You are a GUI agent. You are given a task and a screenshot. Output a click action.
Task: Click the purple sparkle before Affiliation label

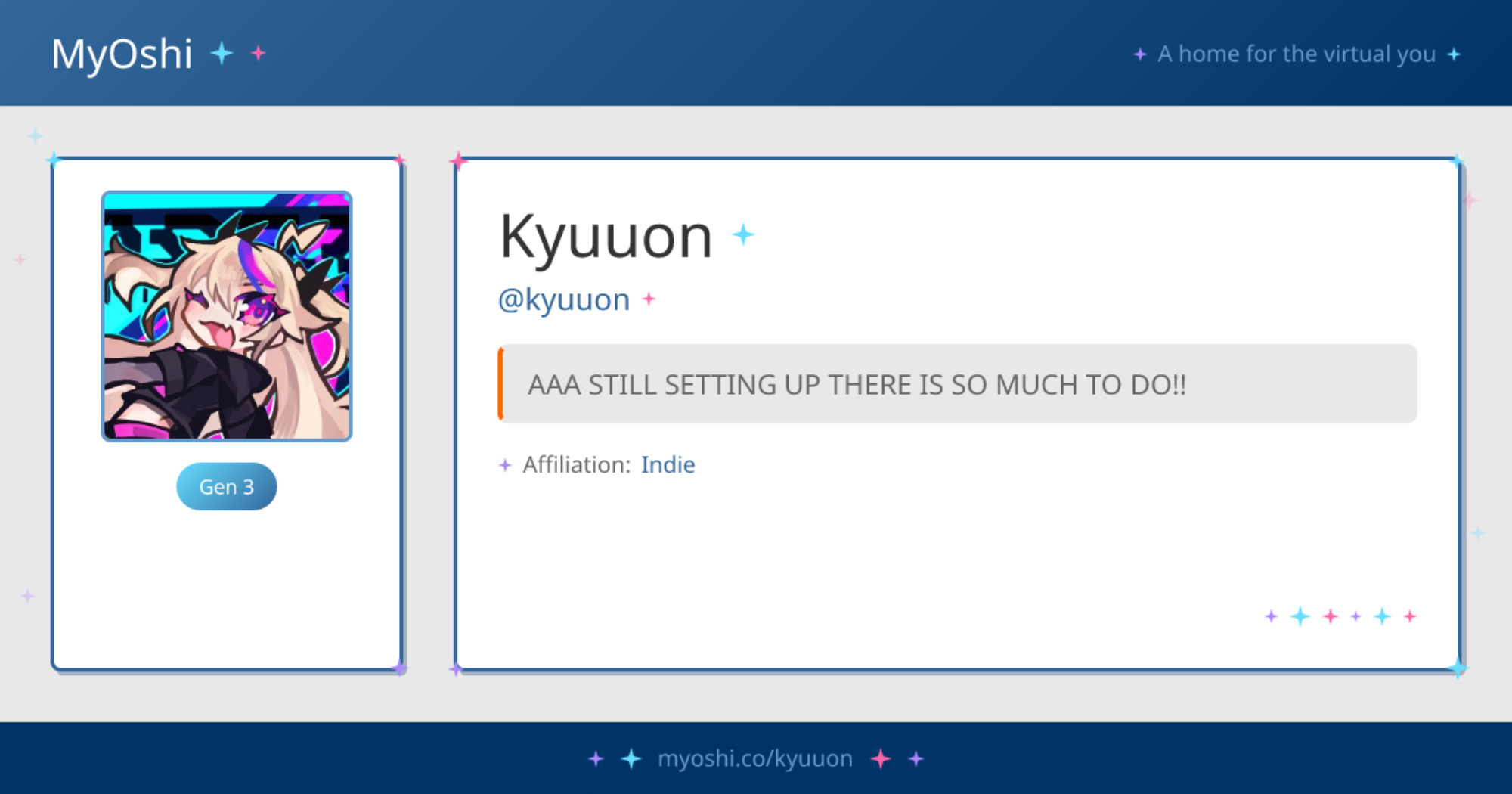click(x=505, y=465)
